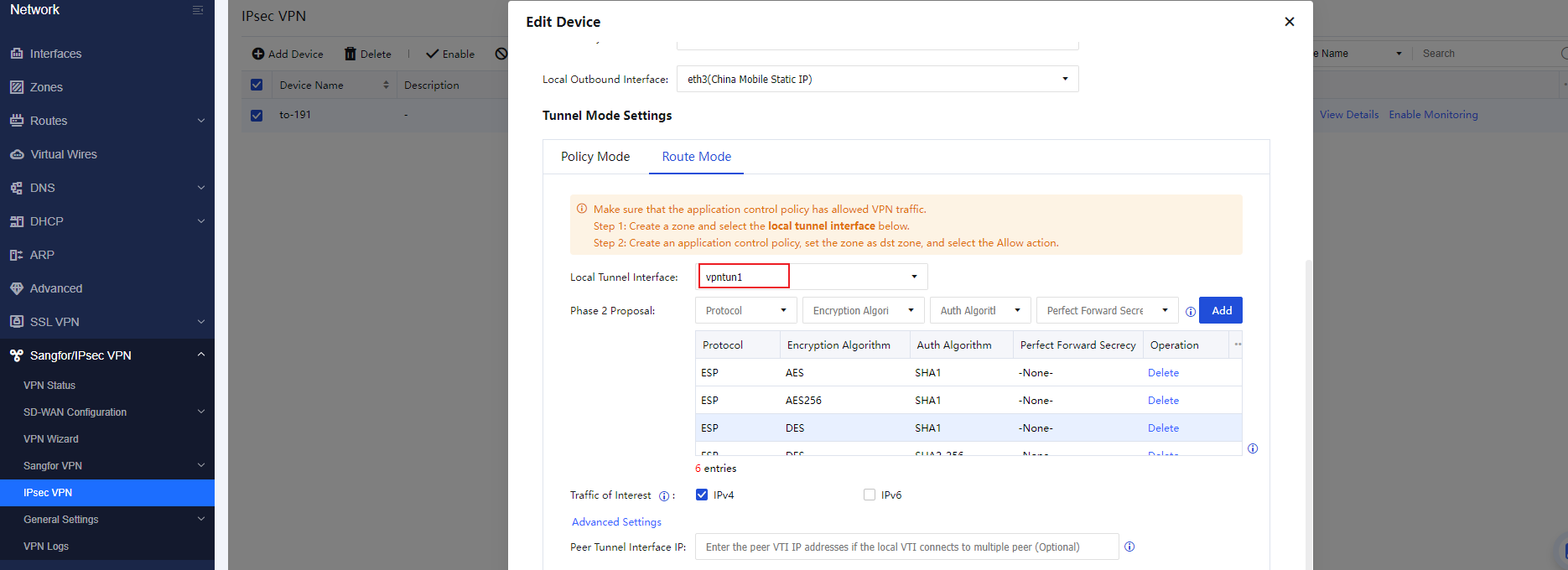Click the Delete trash icon in toolbar
This screenshot has height=570, width=1568.
click(x=350, y=54)
